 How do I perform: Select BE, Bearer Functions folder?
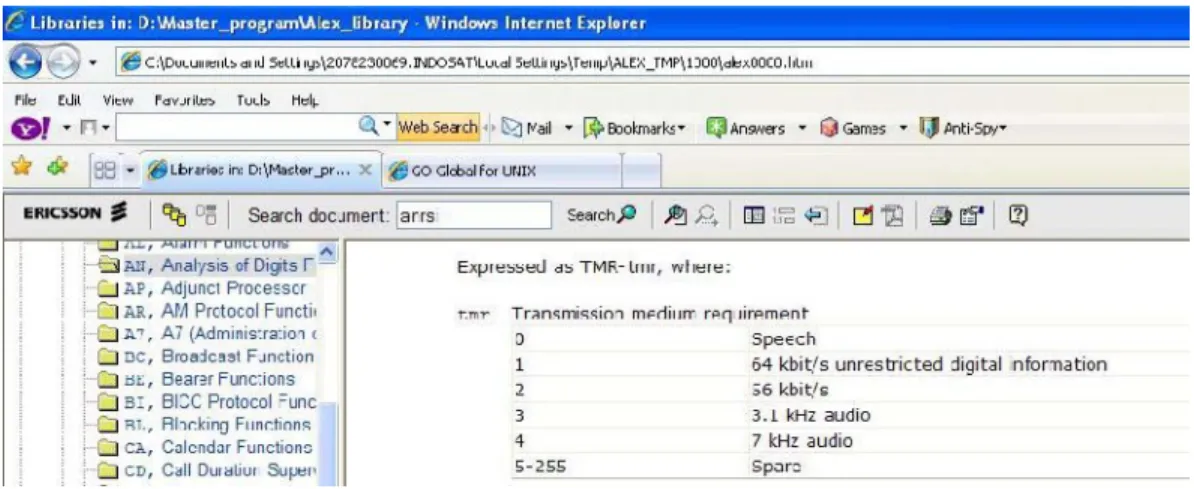click(x=196, y=379)
